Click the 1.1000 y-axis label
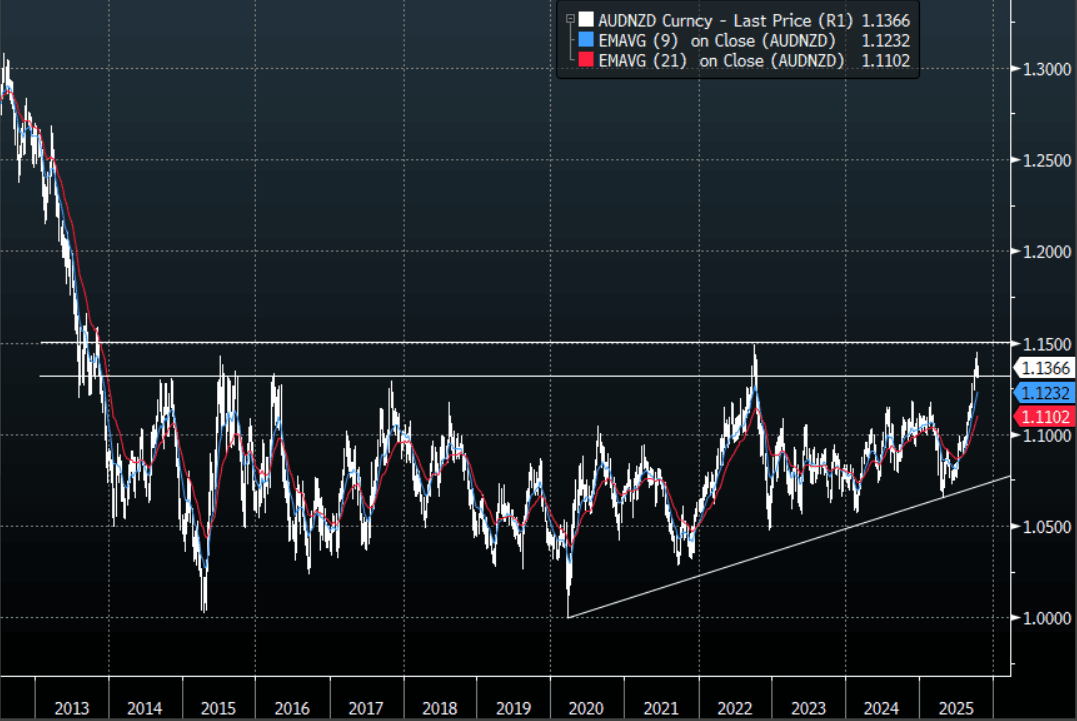 click(1047, 435)
